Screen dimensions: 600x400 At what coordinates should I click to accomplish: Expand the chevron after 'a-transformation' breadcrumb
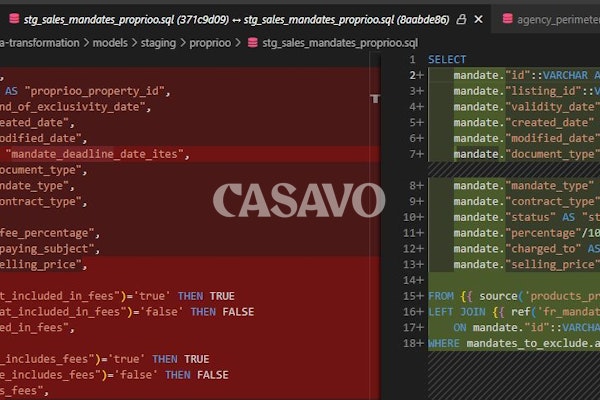click(x=86, y=43)
